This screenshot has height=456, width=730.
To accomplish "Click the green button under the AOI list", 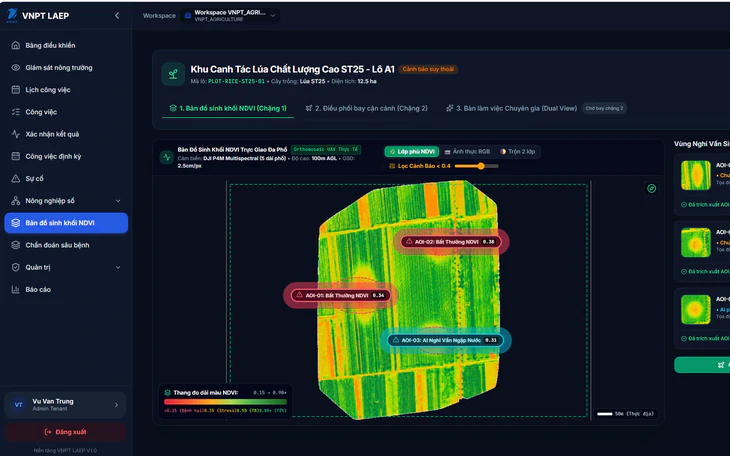I will [x=702, y=365].
